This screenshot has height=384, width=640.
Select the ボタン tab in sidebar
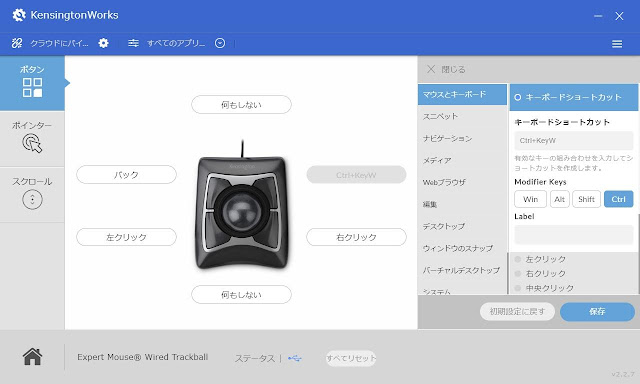pos(32,83)
